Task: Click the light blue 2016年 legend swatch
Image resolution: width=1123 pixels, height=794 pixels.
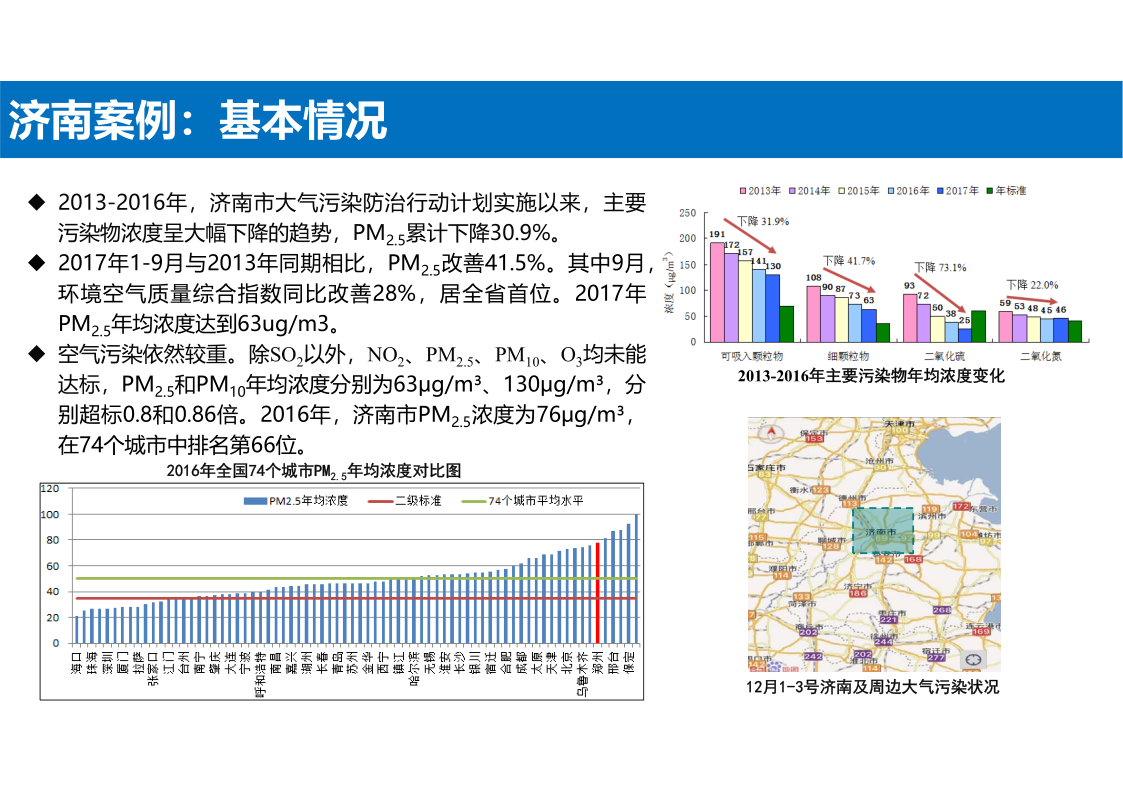Action: click(x=891, y=190)
